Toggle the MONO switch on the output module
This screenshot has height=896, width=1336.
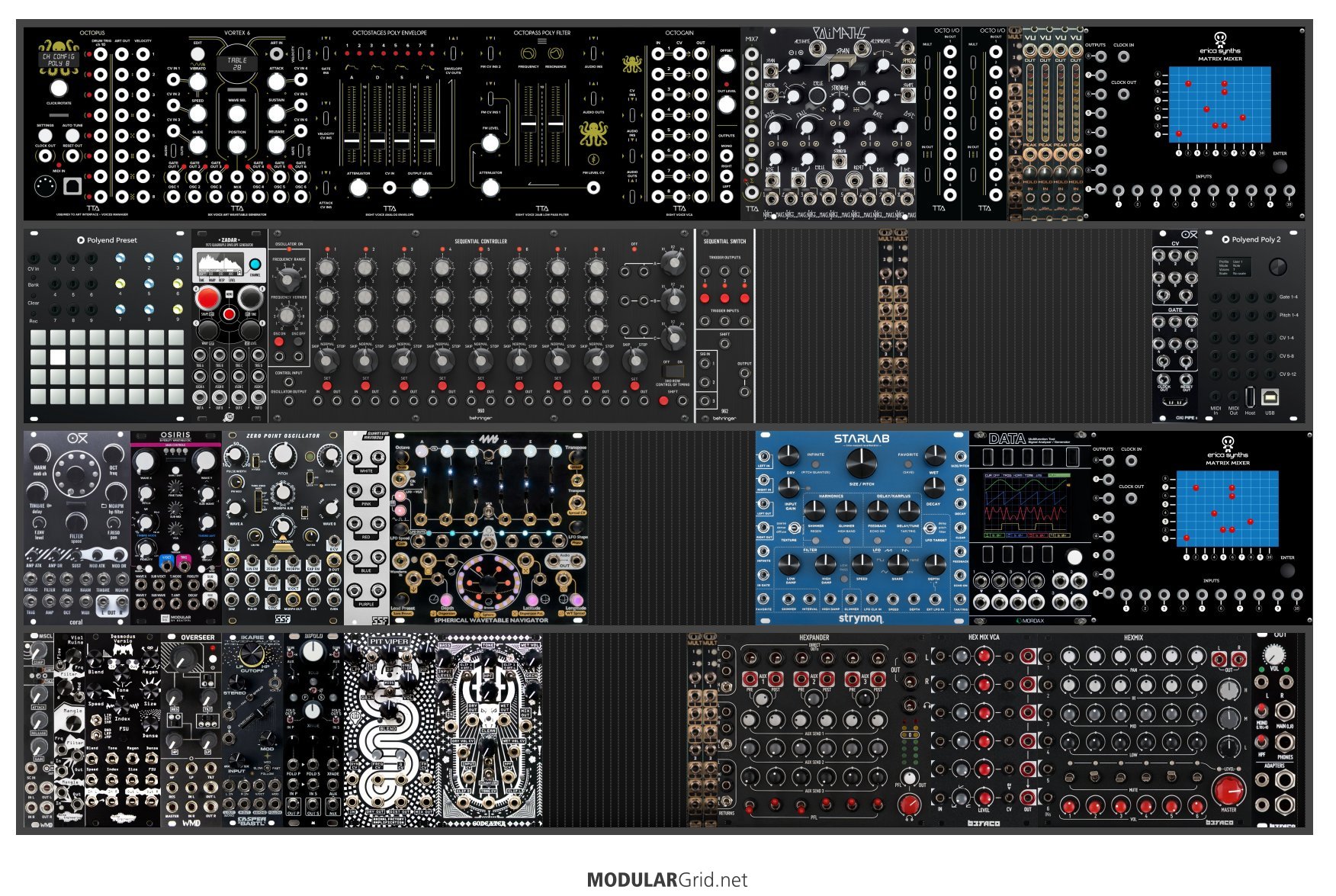(1263, 712)
